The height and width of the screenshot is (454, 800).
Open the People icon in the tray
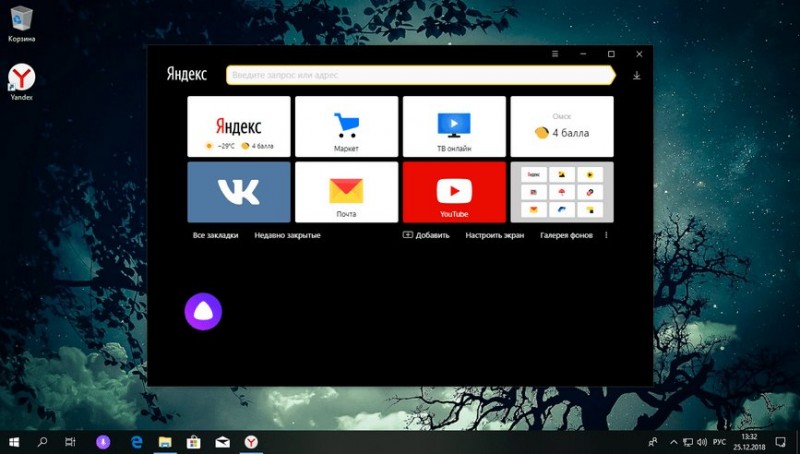tap(653, 442)
